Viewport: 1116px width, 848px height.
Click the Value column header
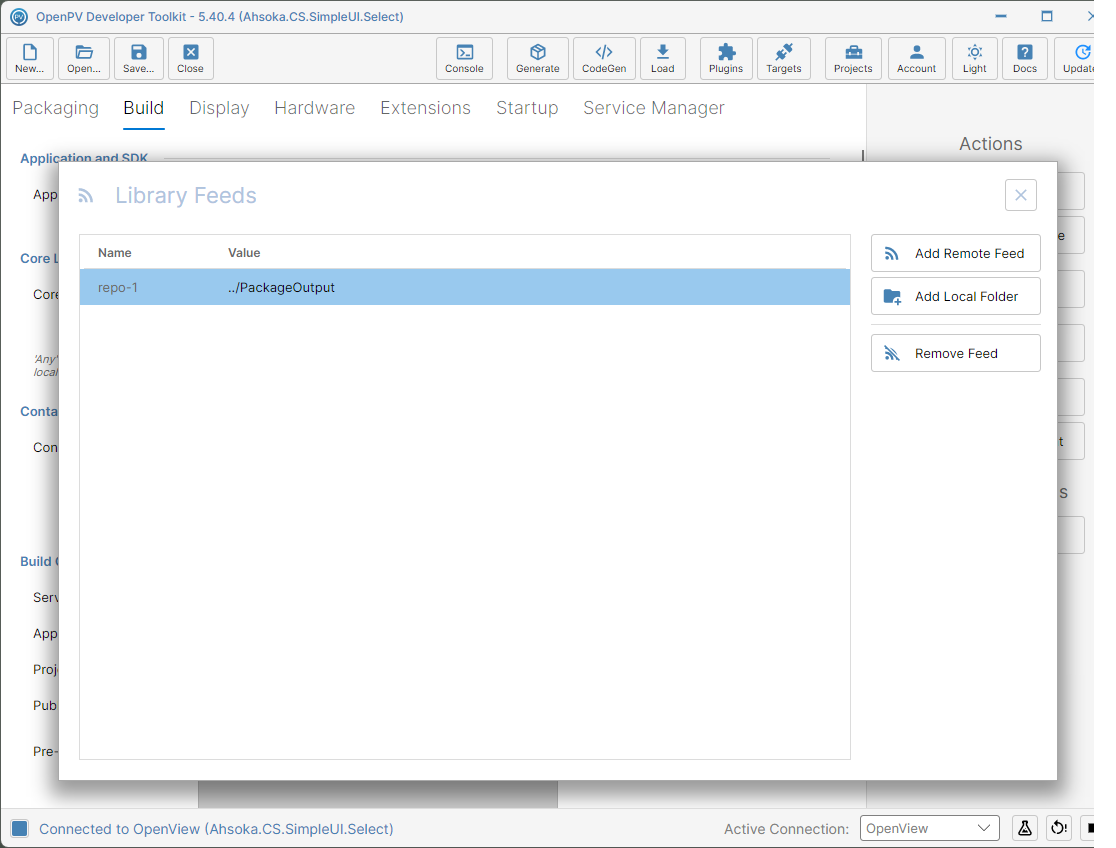coord(244,253)
